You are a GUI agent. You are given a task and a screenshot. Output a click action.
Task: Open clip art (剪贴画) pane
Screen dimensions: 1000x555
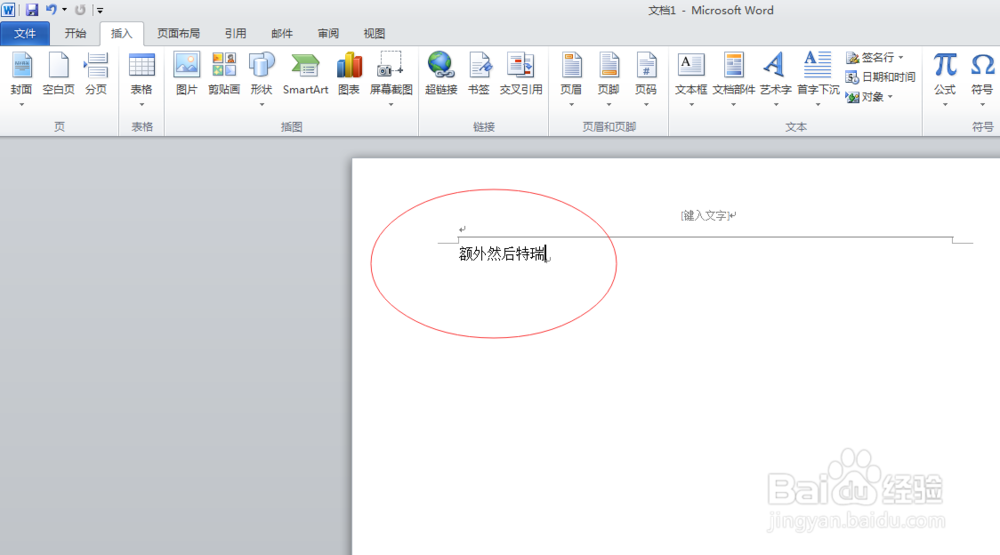click(224, 73)
